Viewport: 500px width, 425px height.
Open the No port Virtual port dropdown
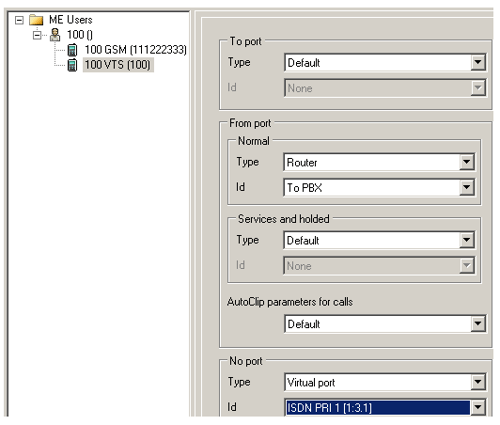(478, 382)
